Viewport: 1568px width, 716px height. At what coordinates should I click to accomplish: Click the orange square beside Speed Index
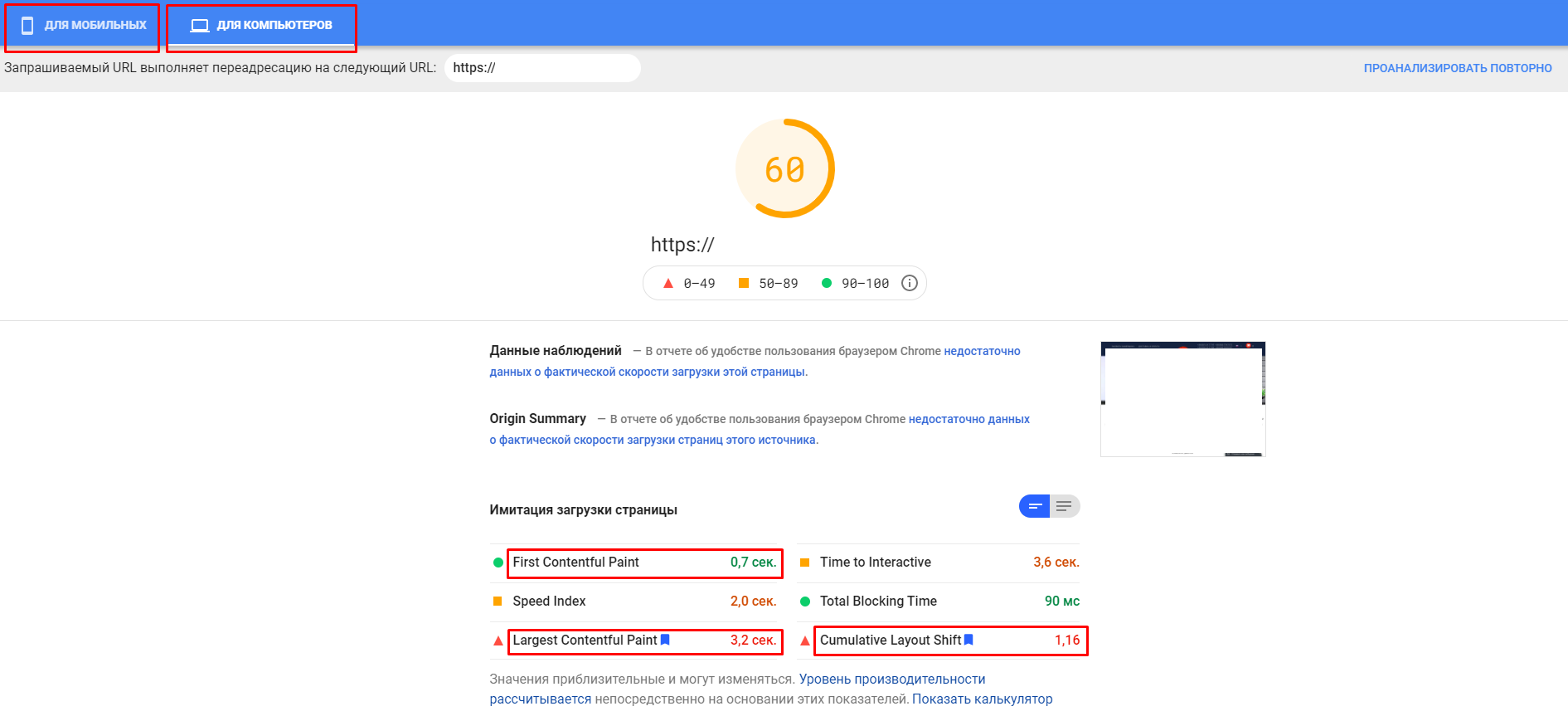point(498,602)
